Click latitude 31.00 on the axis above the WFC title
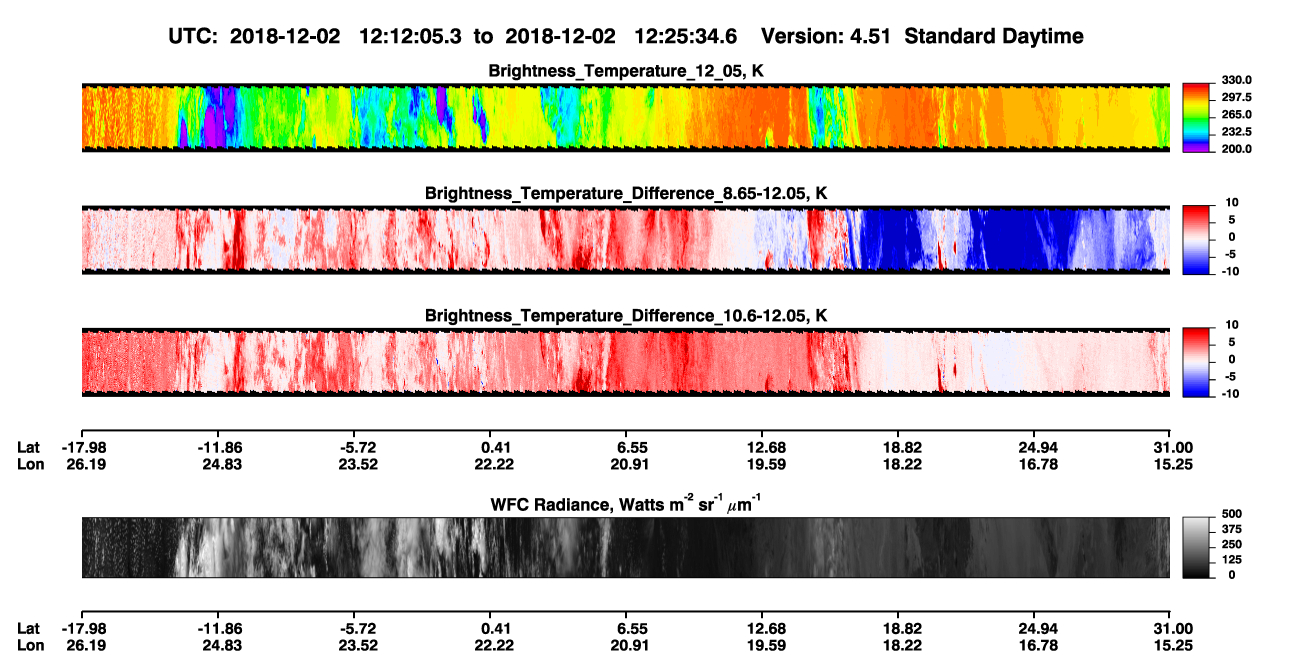Viewport: 1300px width, 667px height. [x=1171, y=447]
